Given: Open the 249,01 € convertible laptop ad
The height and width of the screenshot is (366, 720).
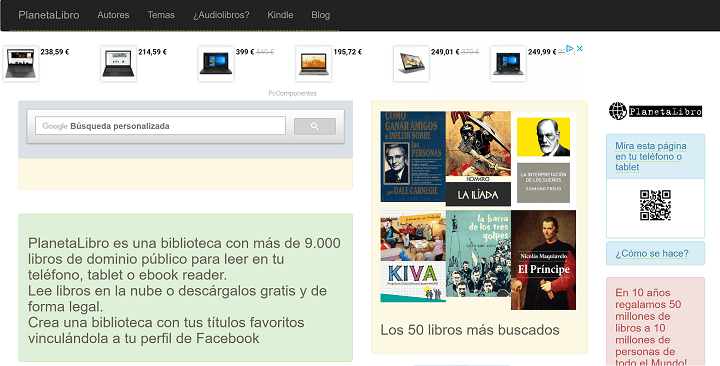Looking at the screenshot, I should coord(411,63).
